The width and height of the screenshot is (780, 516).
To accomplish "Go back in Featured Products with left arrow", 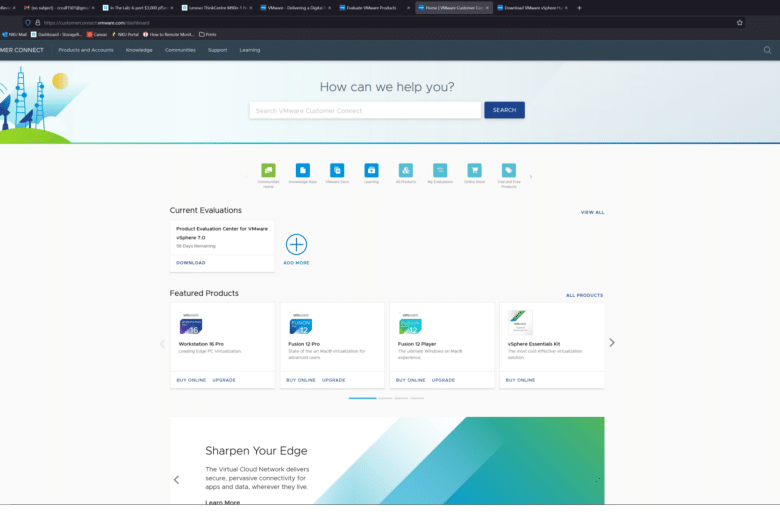I will [x=162, y=344].
